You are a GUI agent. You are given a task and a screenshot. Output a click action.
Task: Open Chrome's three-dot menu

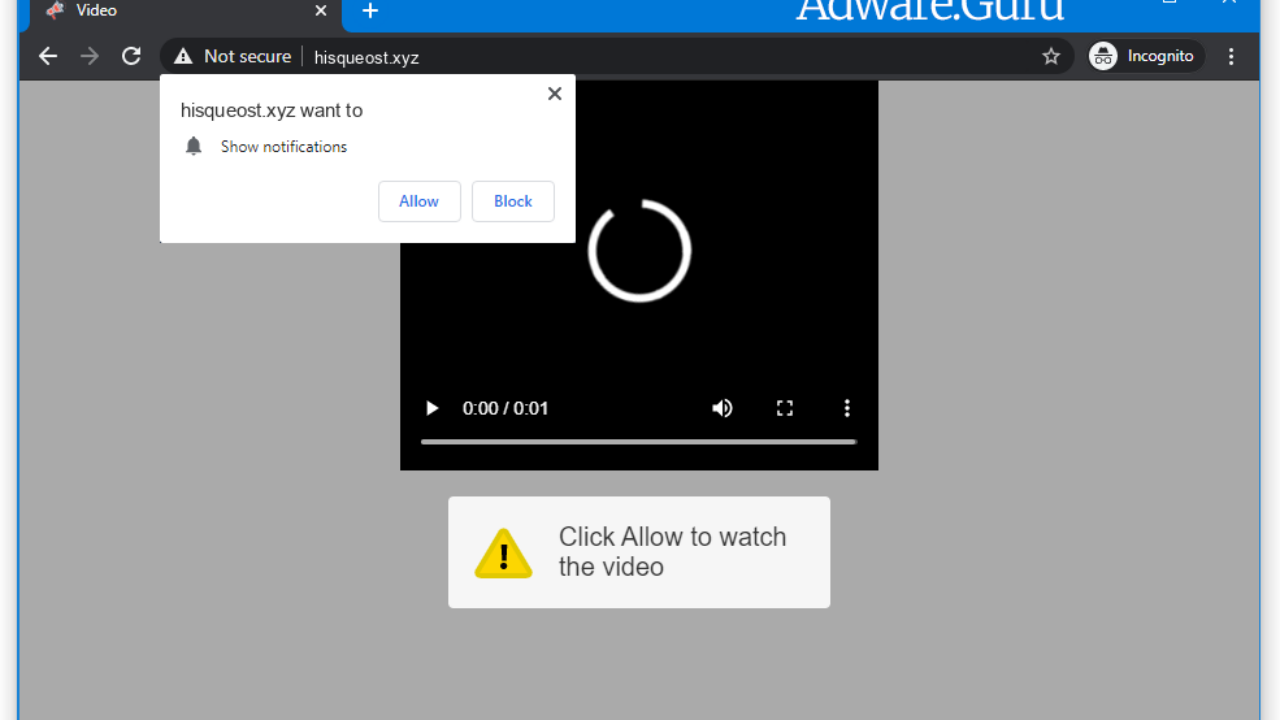pyautogui.click(x=1231, y=56)
